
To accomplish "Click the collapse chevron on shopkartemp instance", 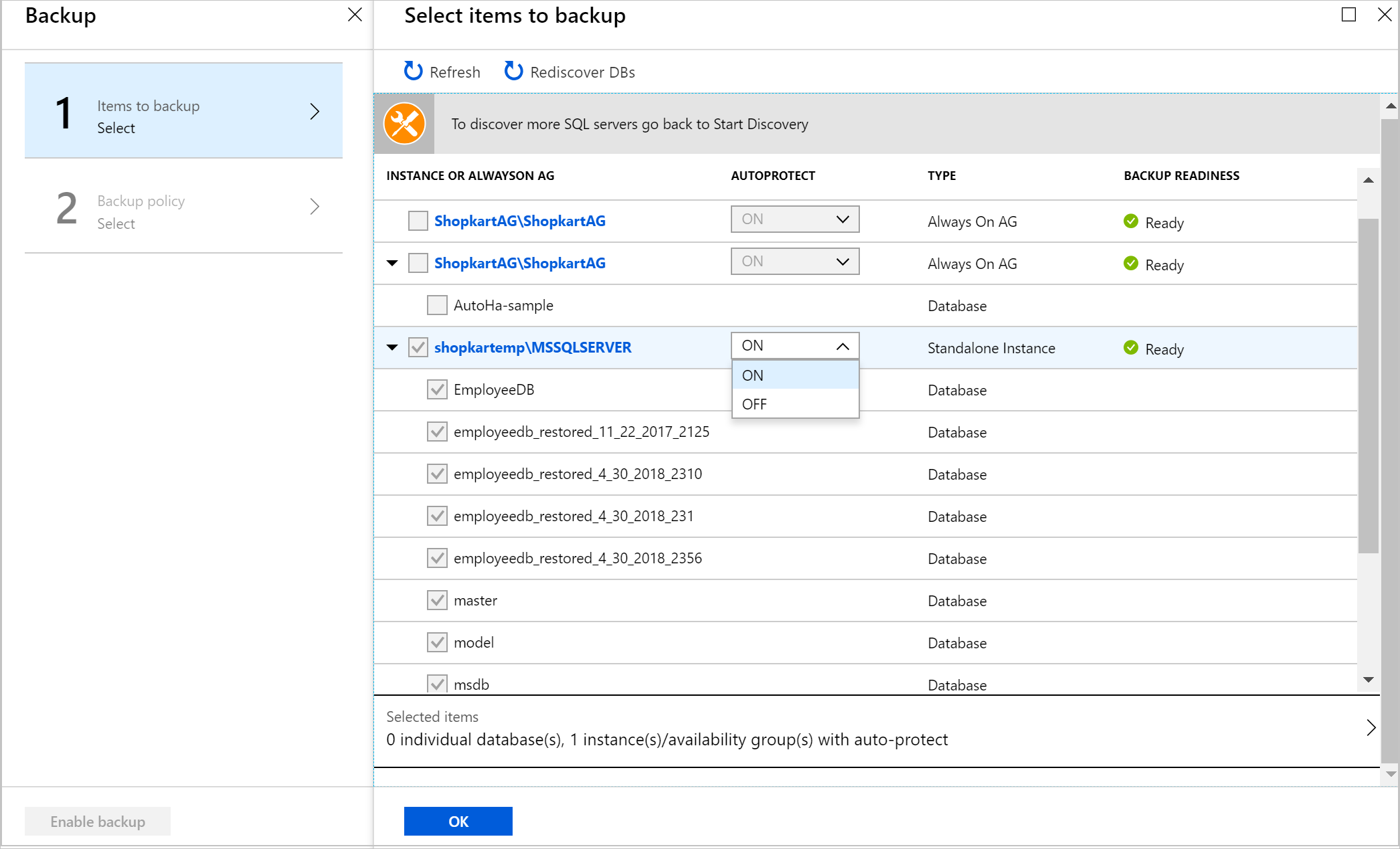I will 389,347.
